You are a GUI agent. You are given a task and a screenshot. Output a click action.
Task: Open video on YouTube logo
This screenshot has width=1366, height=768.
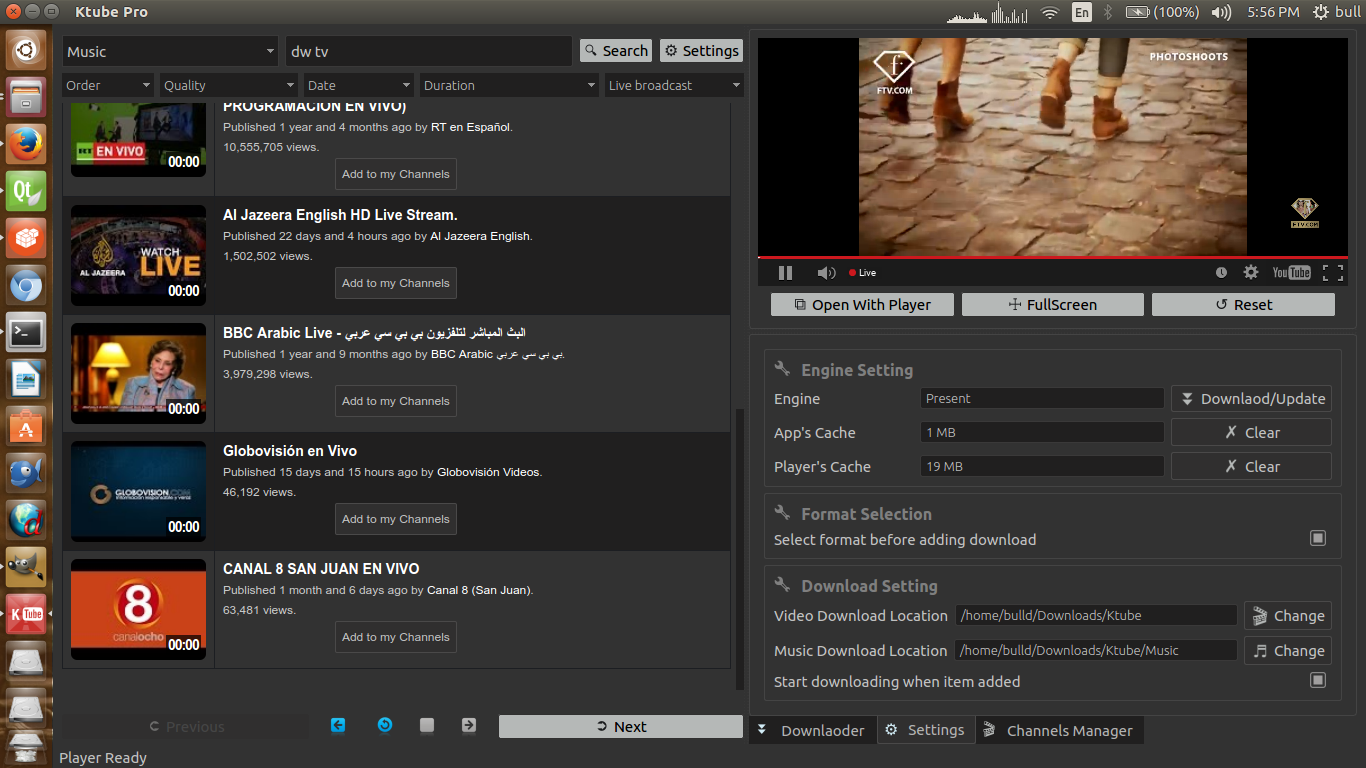(x=1291, y=272)
